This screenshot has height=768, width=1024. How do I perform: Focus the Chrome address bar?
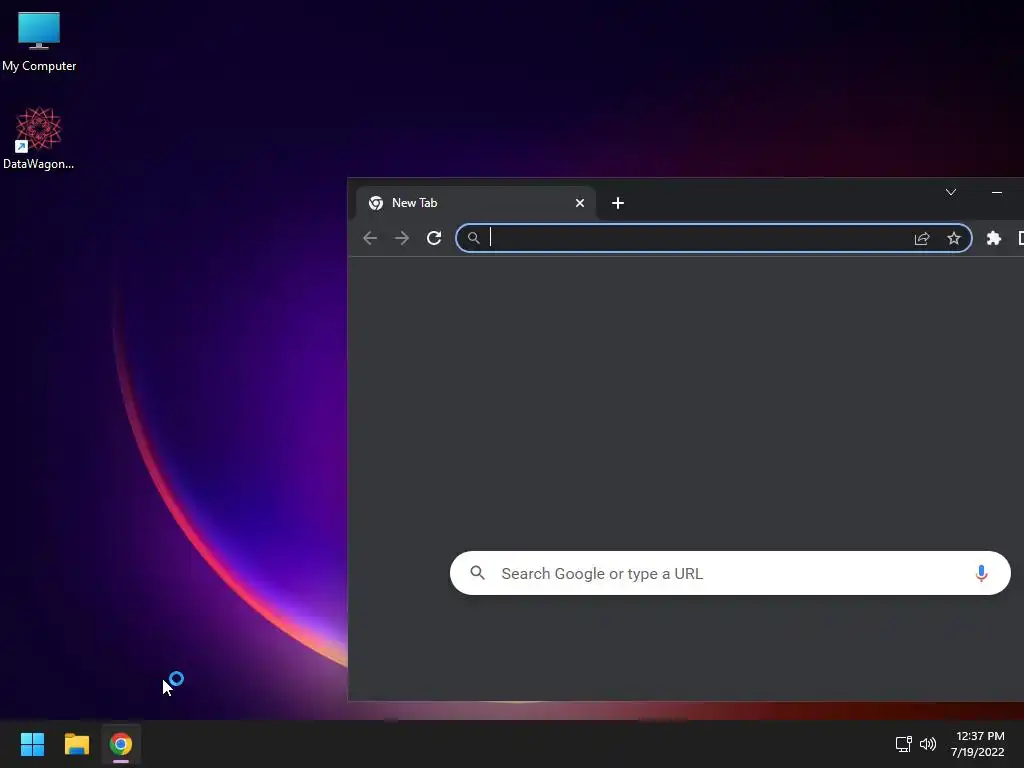point(713,238)
